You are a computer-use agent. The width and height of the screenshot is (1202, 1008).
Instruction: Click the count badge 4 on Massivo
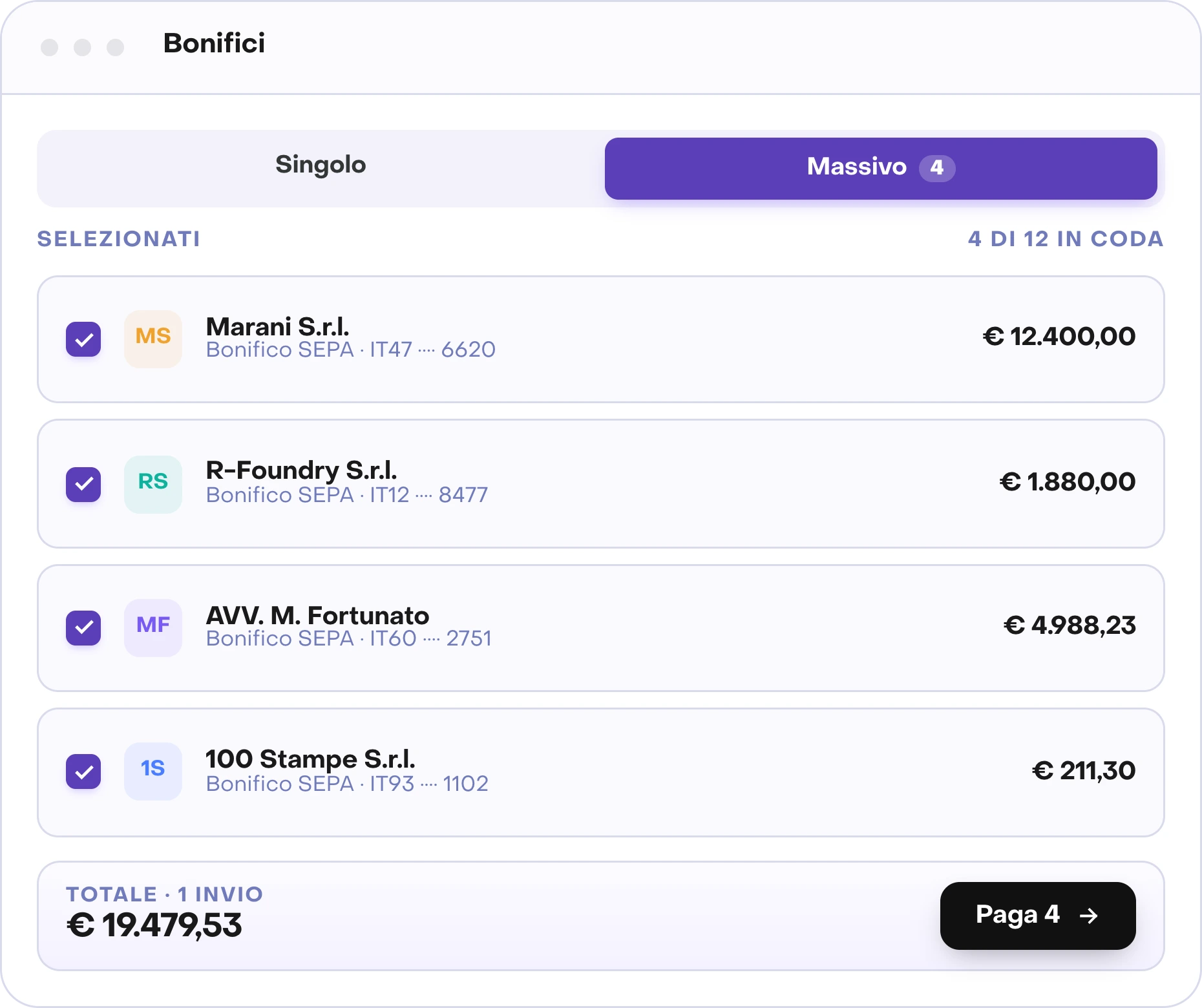coord(937,168)
